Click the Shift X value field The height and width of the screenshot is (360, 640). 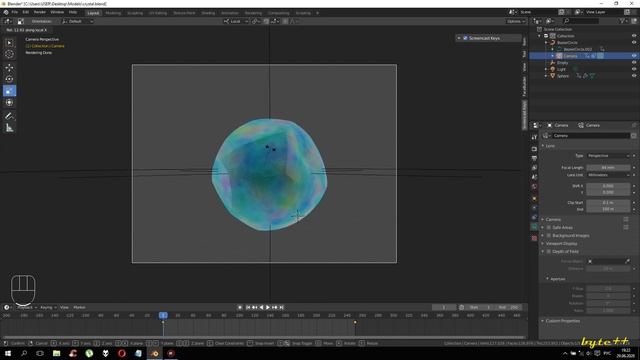tap(608, 186)
